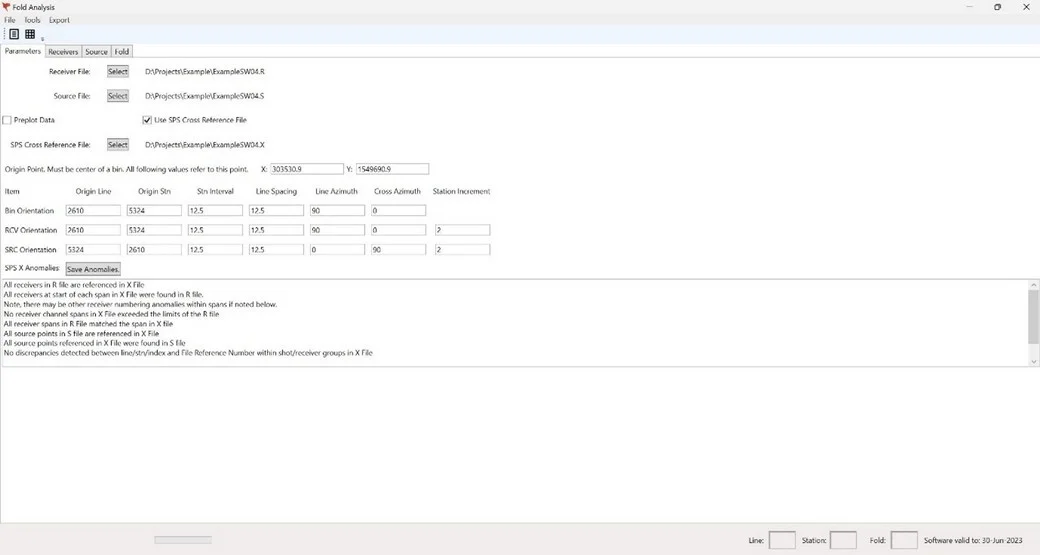Click the Save Anomalies button
The height and width of the screenshot is (555, 1040).
point(93,269)
